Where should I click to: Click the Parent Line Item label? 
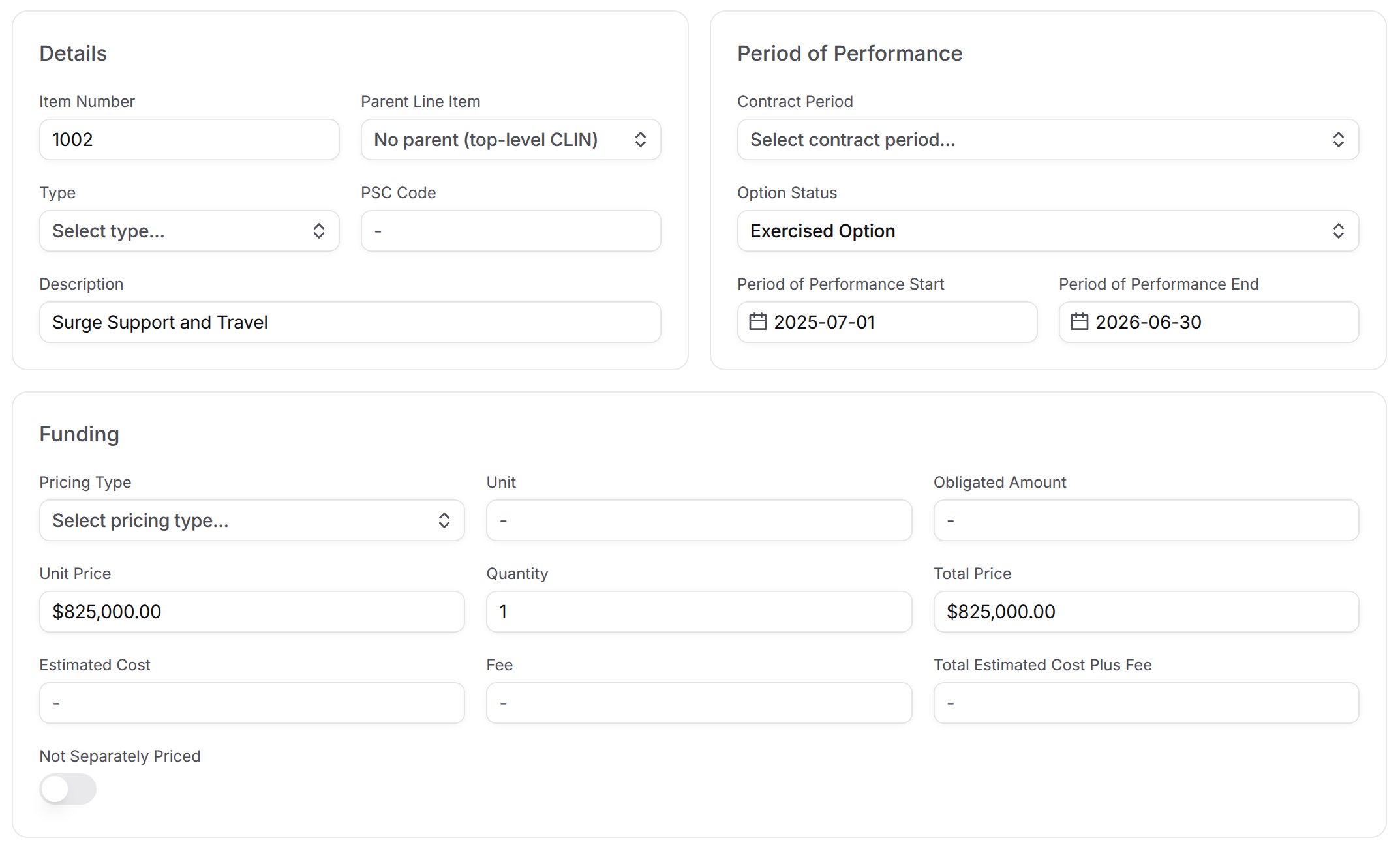click(421, 101)
